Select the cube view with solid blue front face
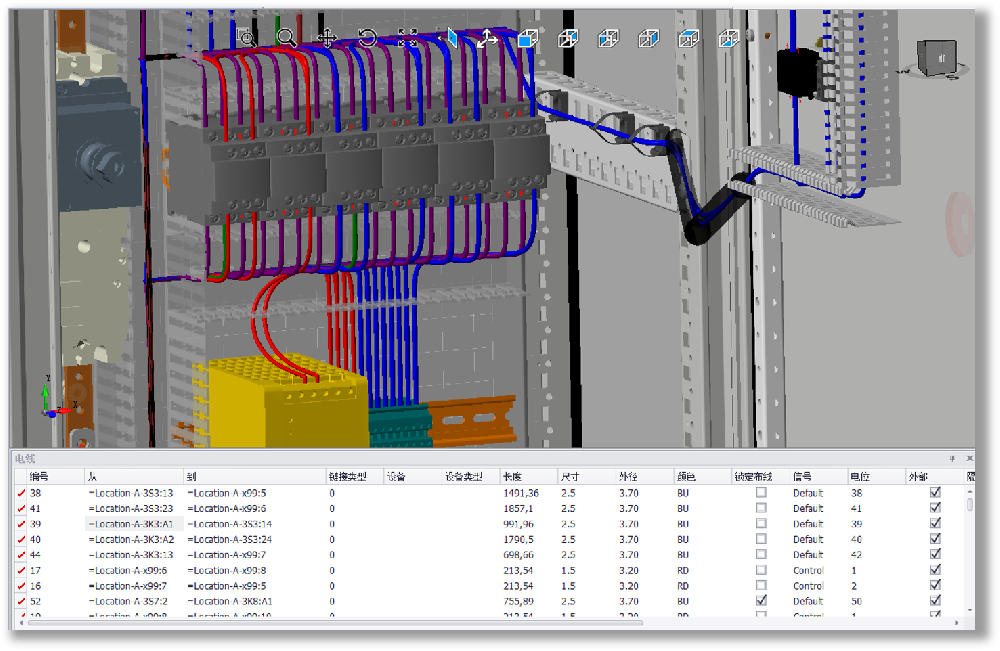Image resolution: width=1000 pixels, height=651 pixels. [528, 38]
